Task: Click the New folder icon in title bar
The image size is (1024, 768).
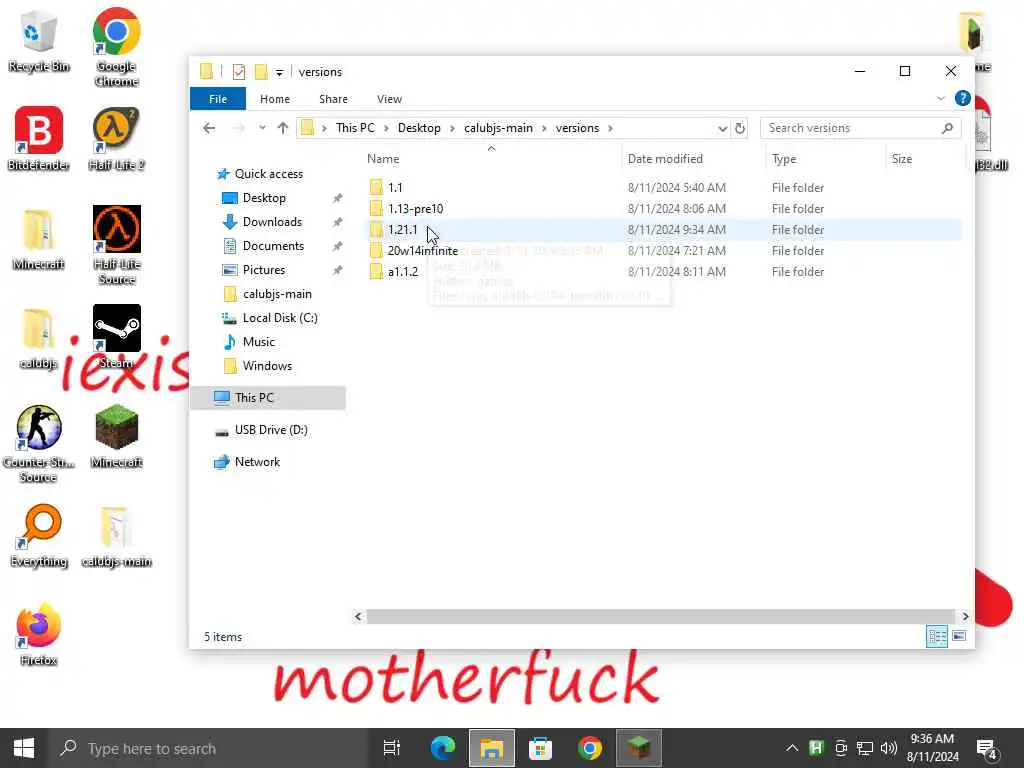Action: click(261, 72)
